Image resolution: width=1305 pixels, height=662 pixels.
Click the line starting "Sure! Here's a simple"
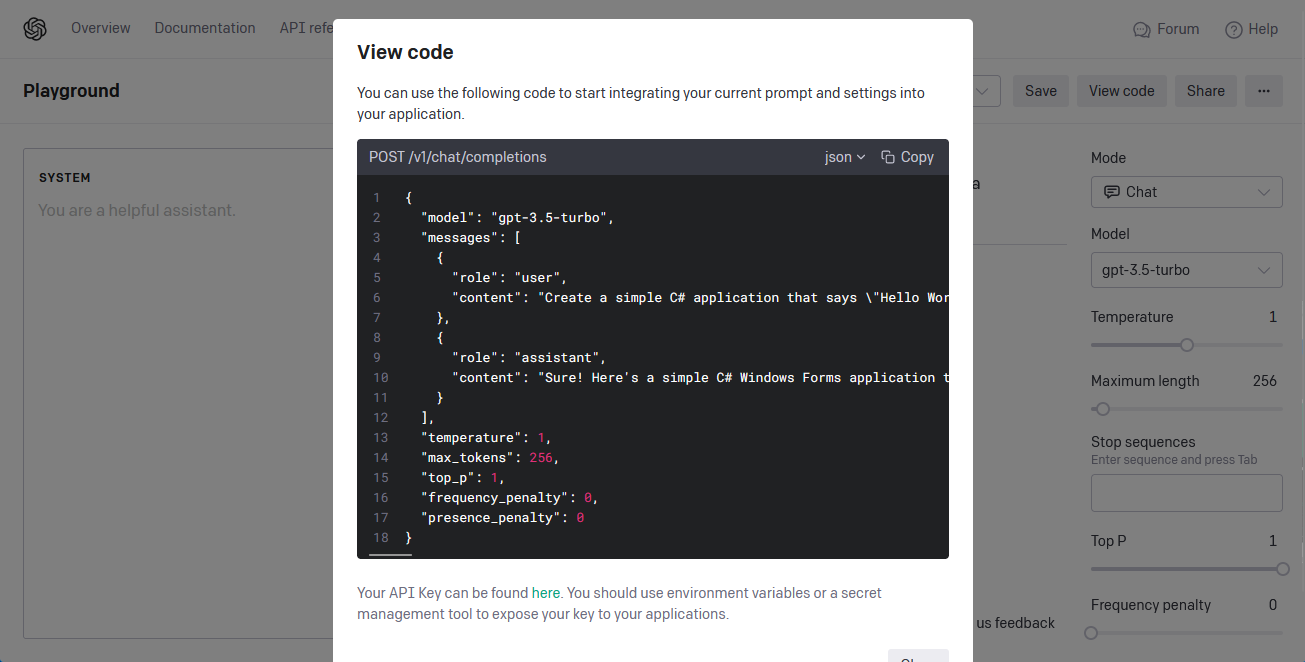[x=743, y=377]
